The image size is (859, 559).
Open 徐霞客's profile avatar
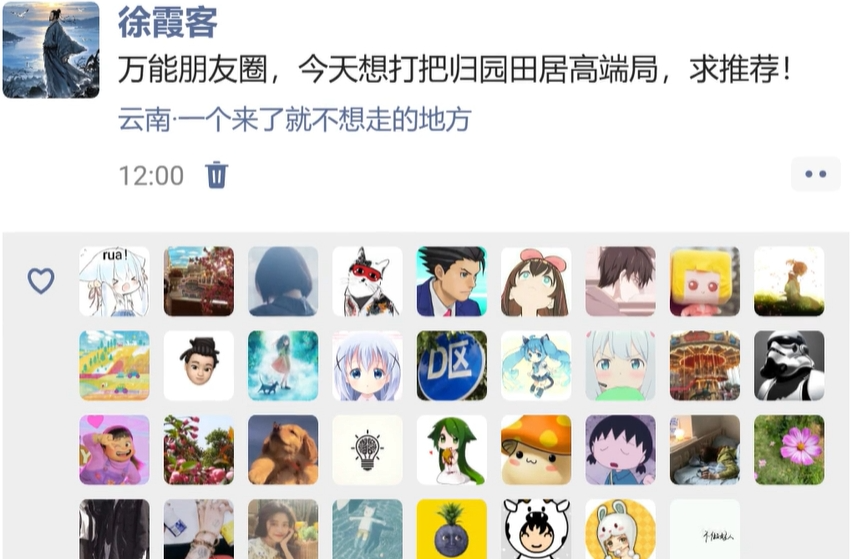[51, 50]
